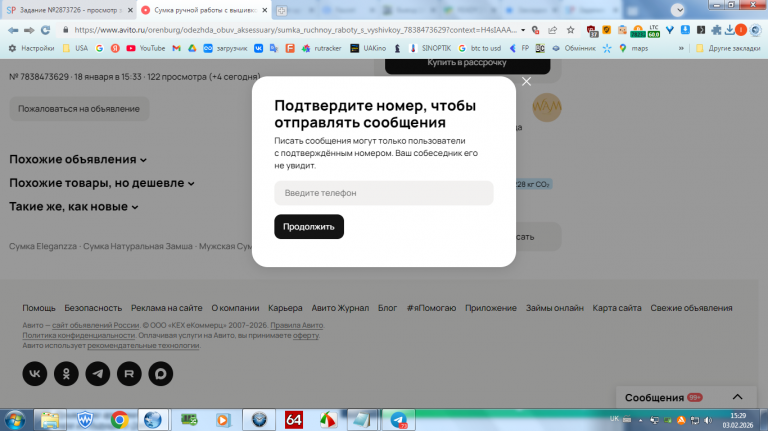Open the Безопасность footer link
The width and height of the screenshot is (768, 431).
coord(93,308)
